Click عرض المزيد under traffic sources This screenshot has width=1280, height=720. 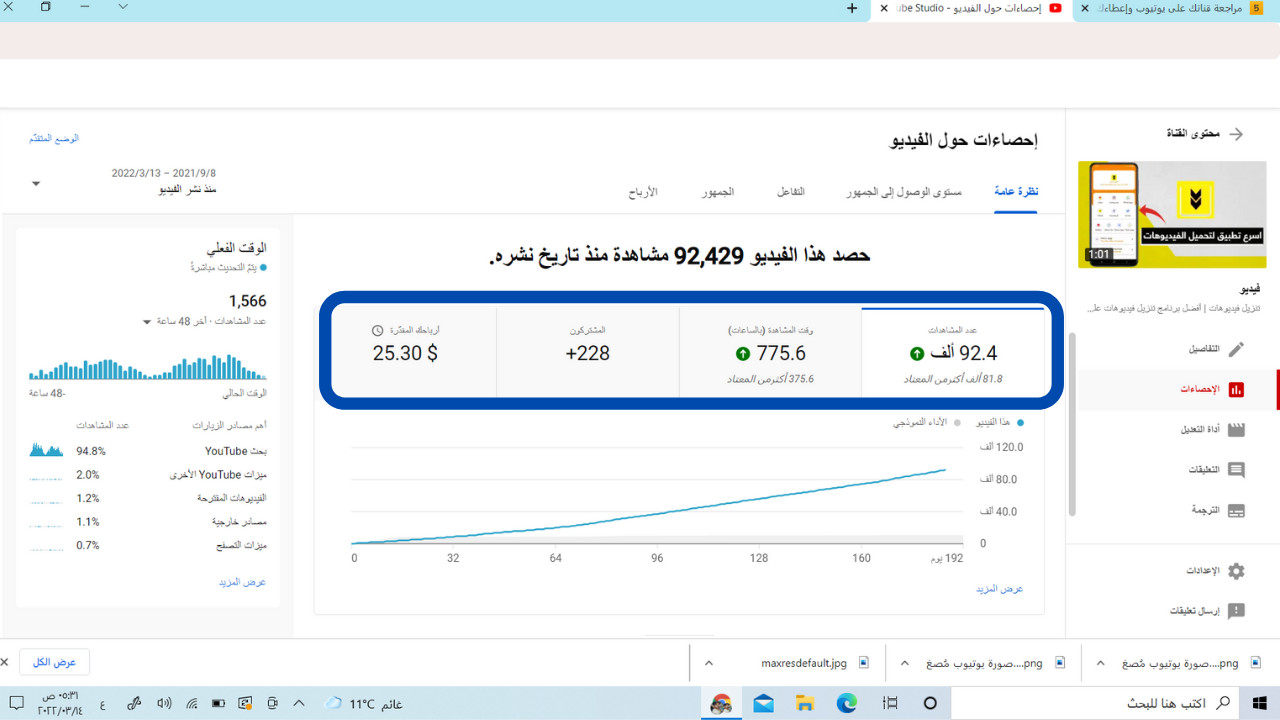click(x=242, y=581)
